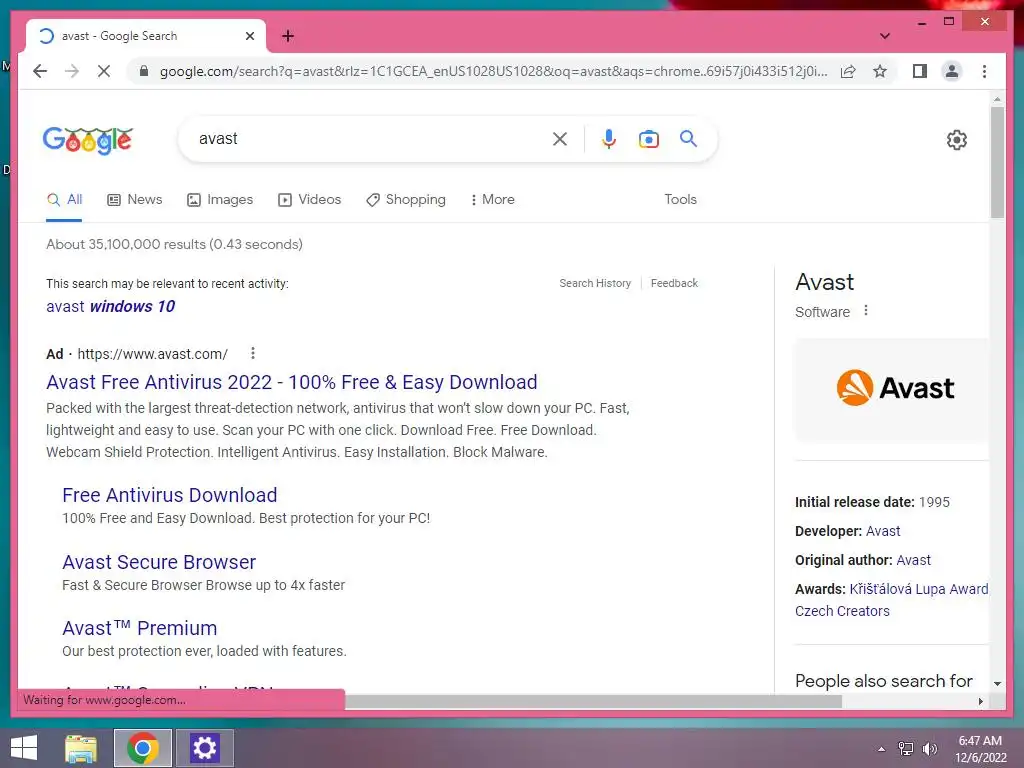Click the Chrome taskbar icon
The image size is (1024, 768).
[143, 748]
